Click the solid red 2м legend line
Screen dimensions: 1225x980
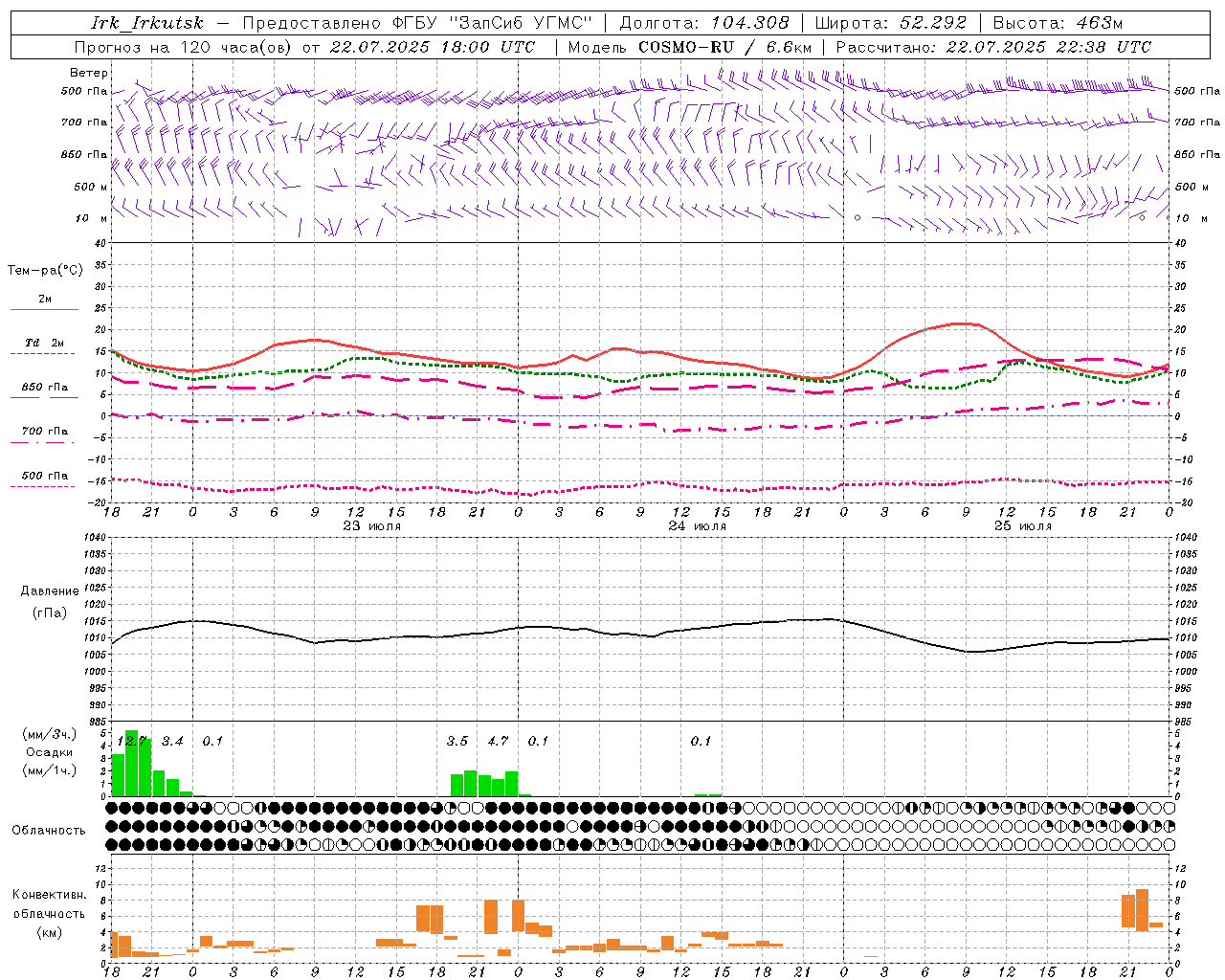(44, 310)
